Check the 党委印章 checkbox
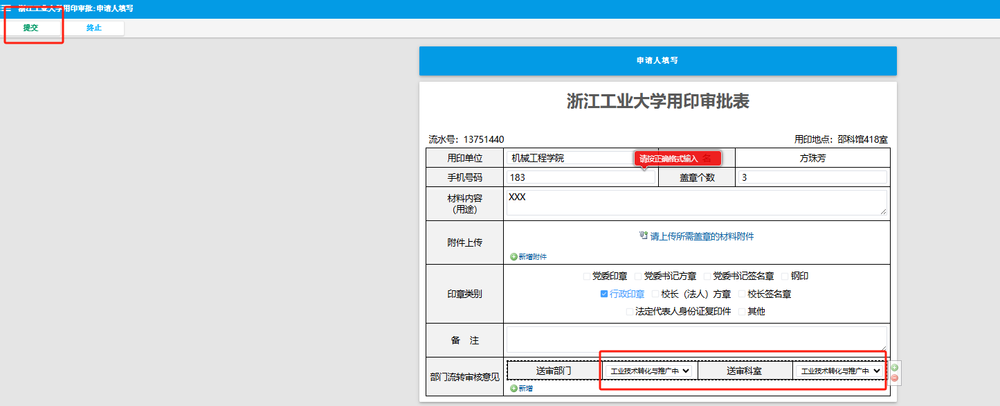The height and width of the screenshot is (406, 1000). [588, 276]
